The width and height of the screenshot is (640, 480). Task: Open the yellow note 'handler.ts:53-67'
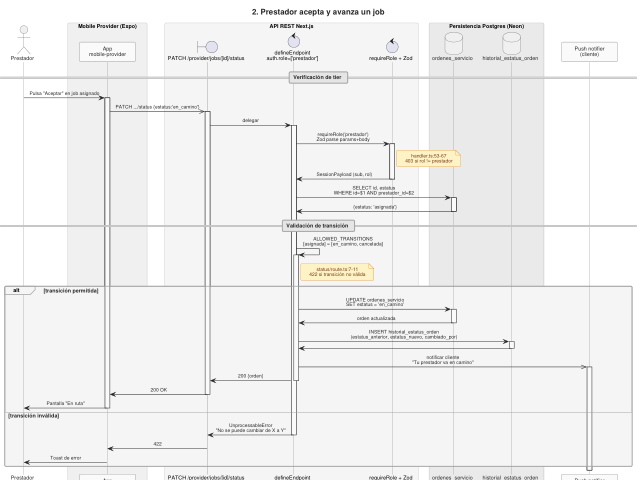428,158
